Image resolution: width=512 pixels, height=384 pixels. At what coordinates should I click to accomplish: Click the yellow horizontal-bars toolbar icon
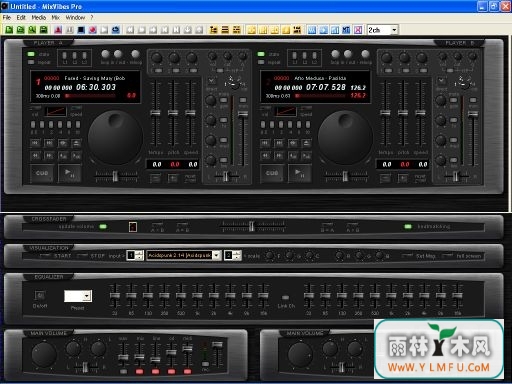pos(225,30)
